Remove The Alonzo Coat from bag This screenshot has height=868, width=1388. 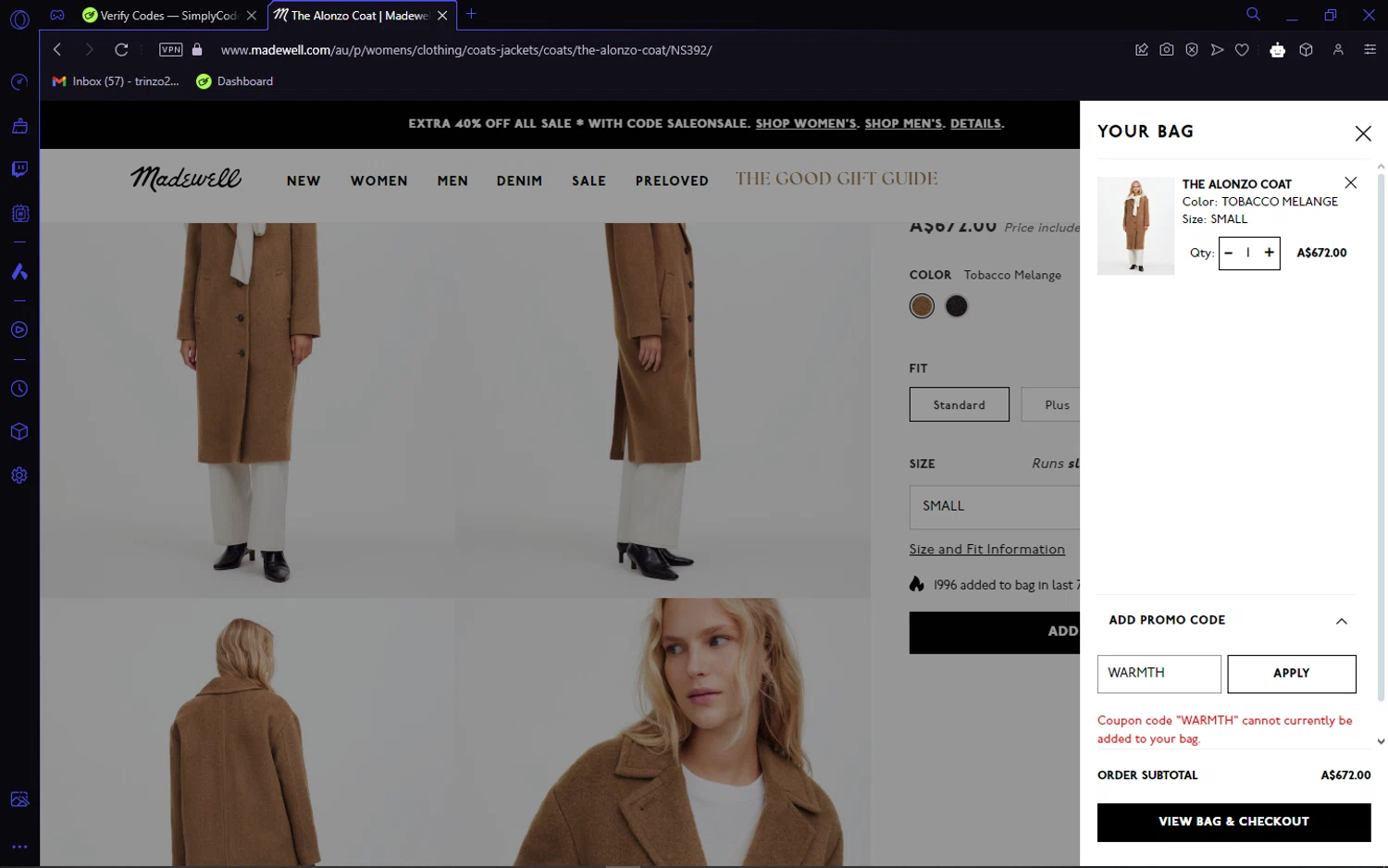pyautogui.click(x=1351, y=183)
